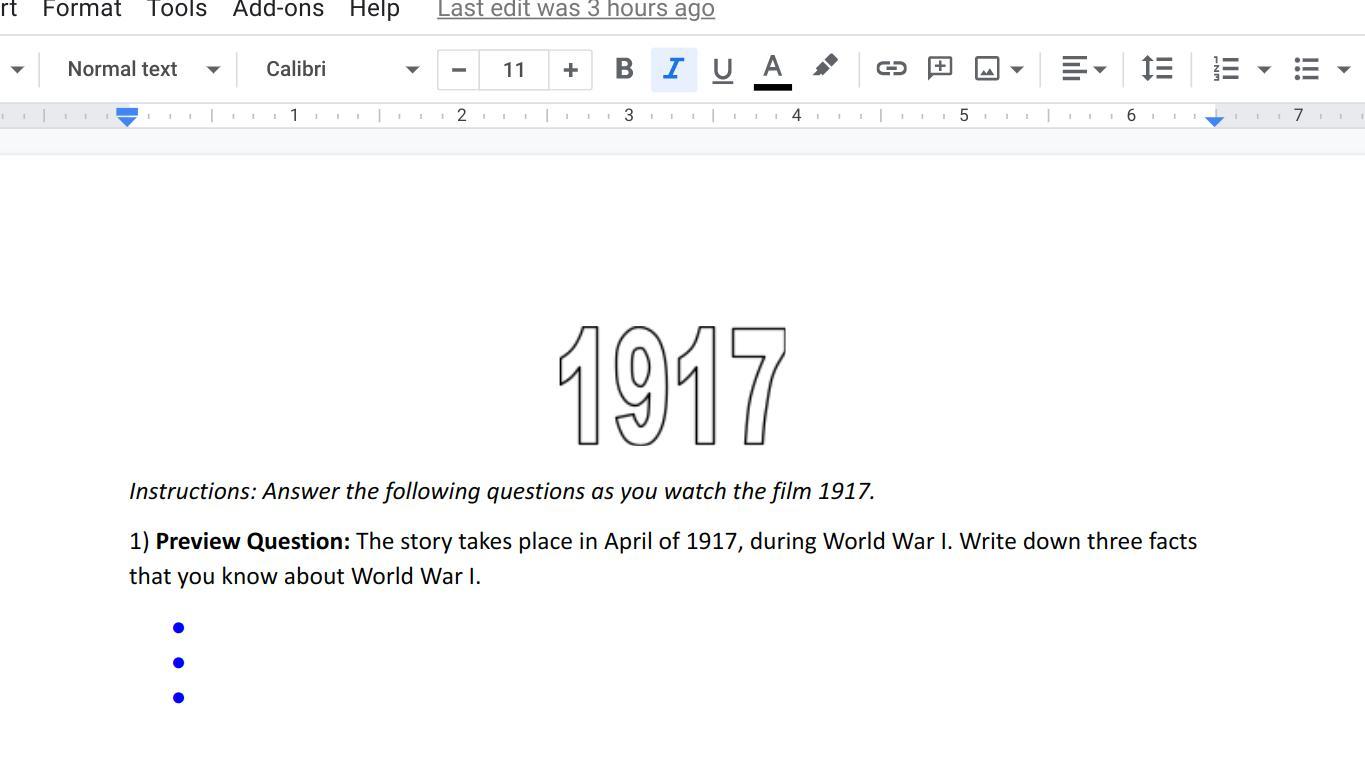Apply bulleted list formatting
The width and height of the screenshot is (1365, 768).
(1307, 69)
